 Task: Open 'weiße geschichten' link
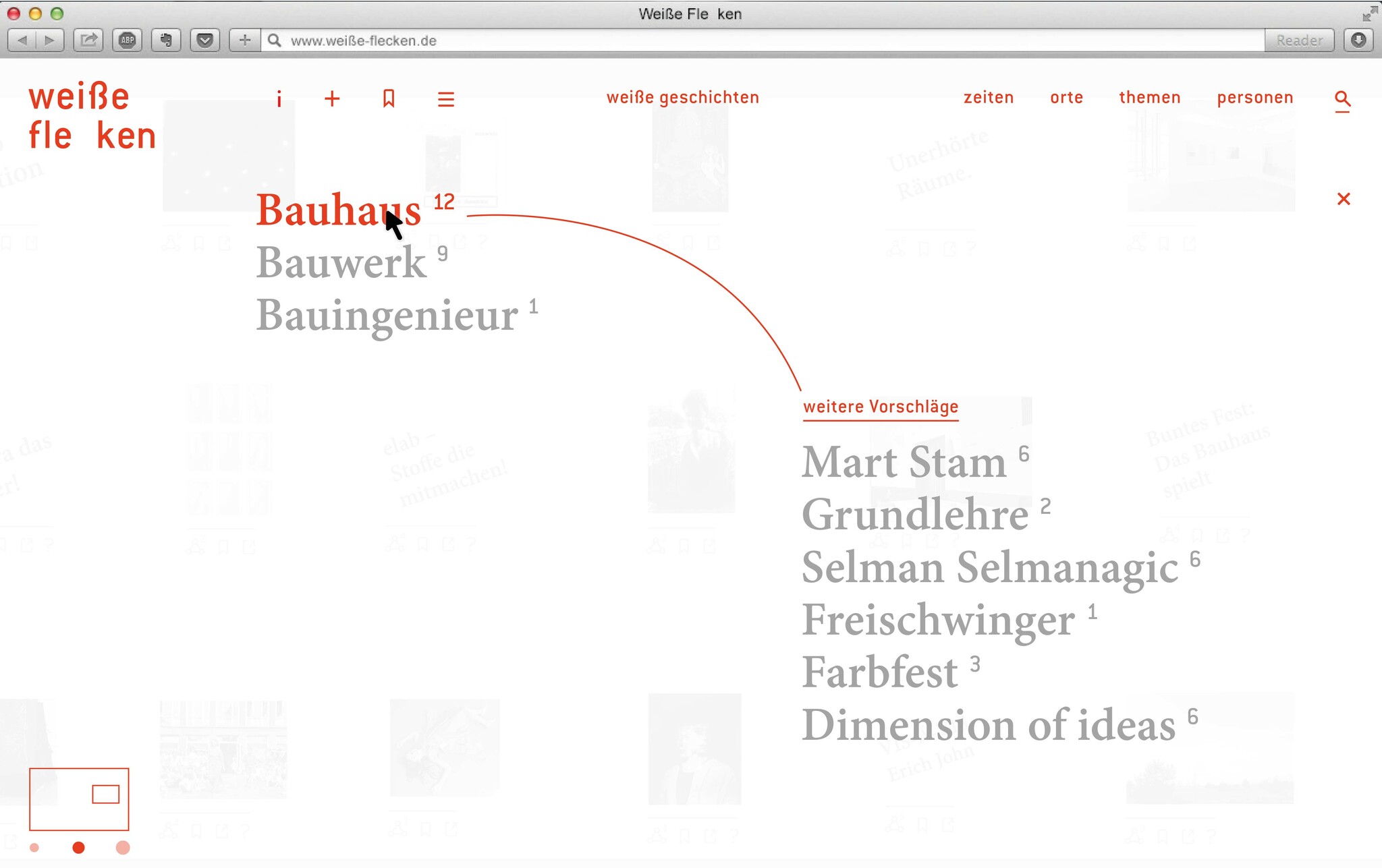(x=682, y=98)
